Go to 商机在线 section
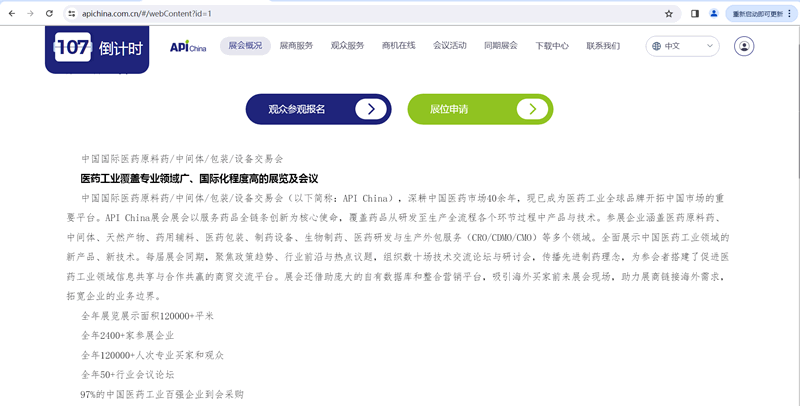Image resolution: width=800 pixels, height=406 pixels. click(399, 46)
